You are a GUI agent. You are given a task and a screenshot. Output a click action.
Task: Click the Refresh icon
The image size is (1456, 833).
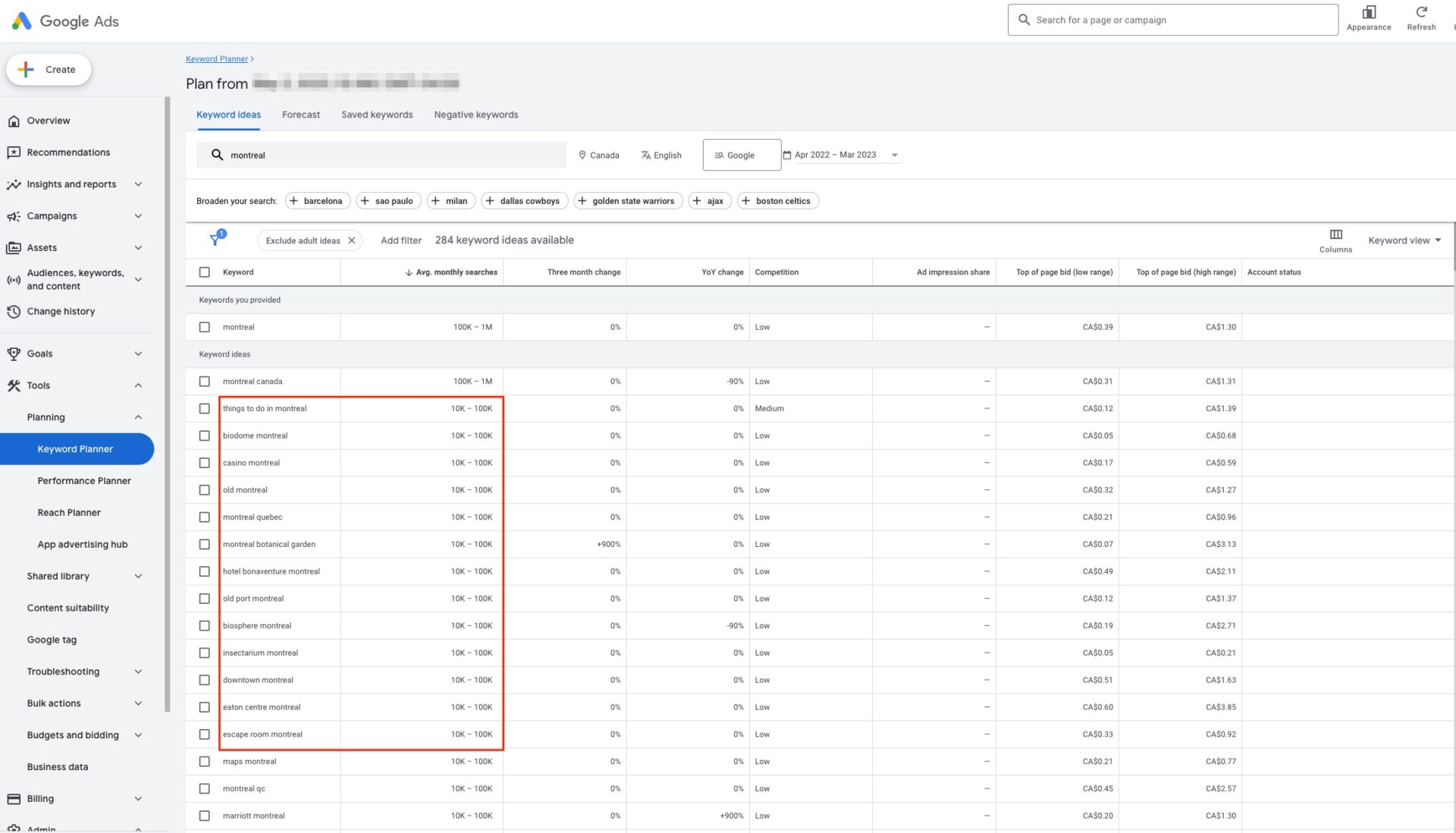[x=1421, y=12]
